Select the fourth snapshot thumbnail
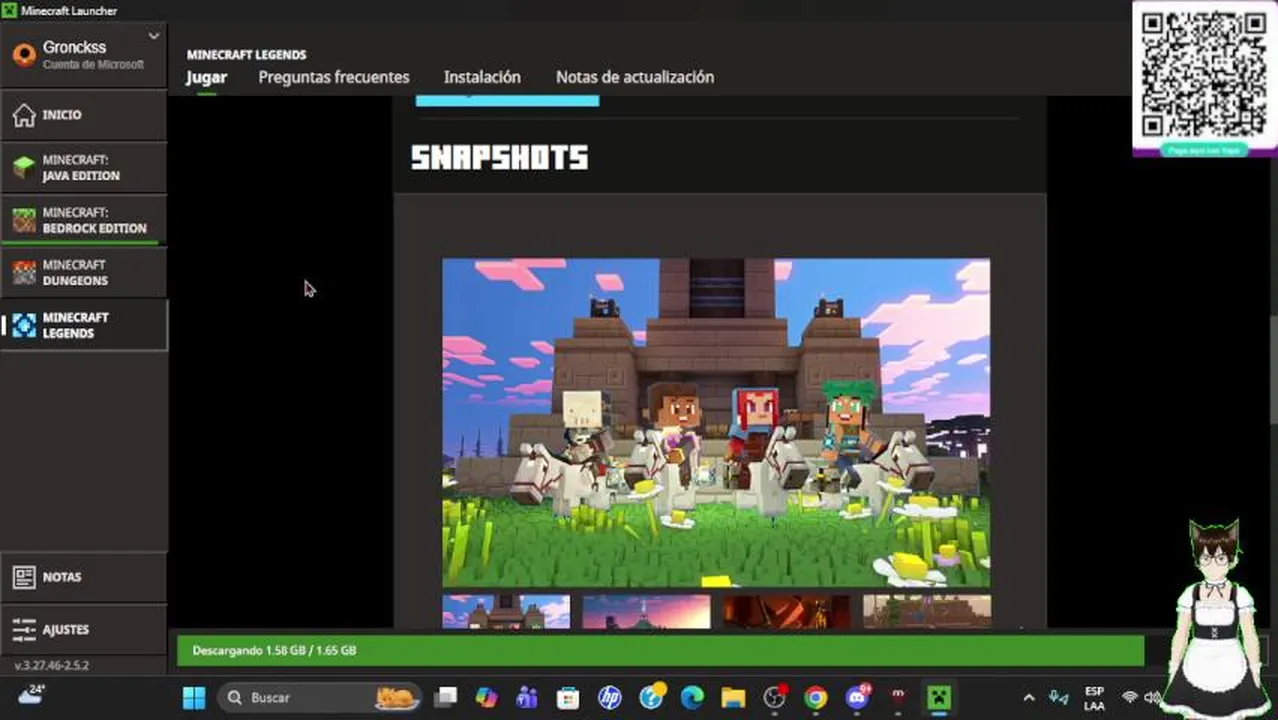The width and height of the screenshot is (1278, 720). pos(927,612)
